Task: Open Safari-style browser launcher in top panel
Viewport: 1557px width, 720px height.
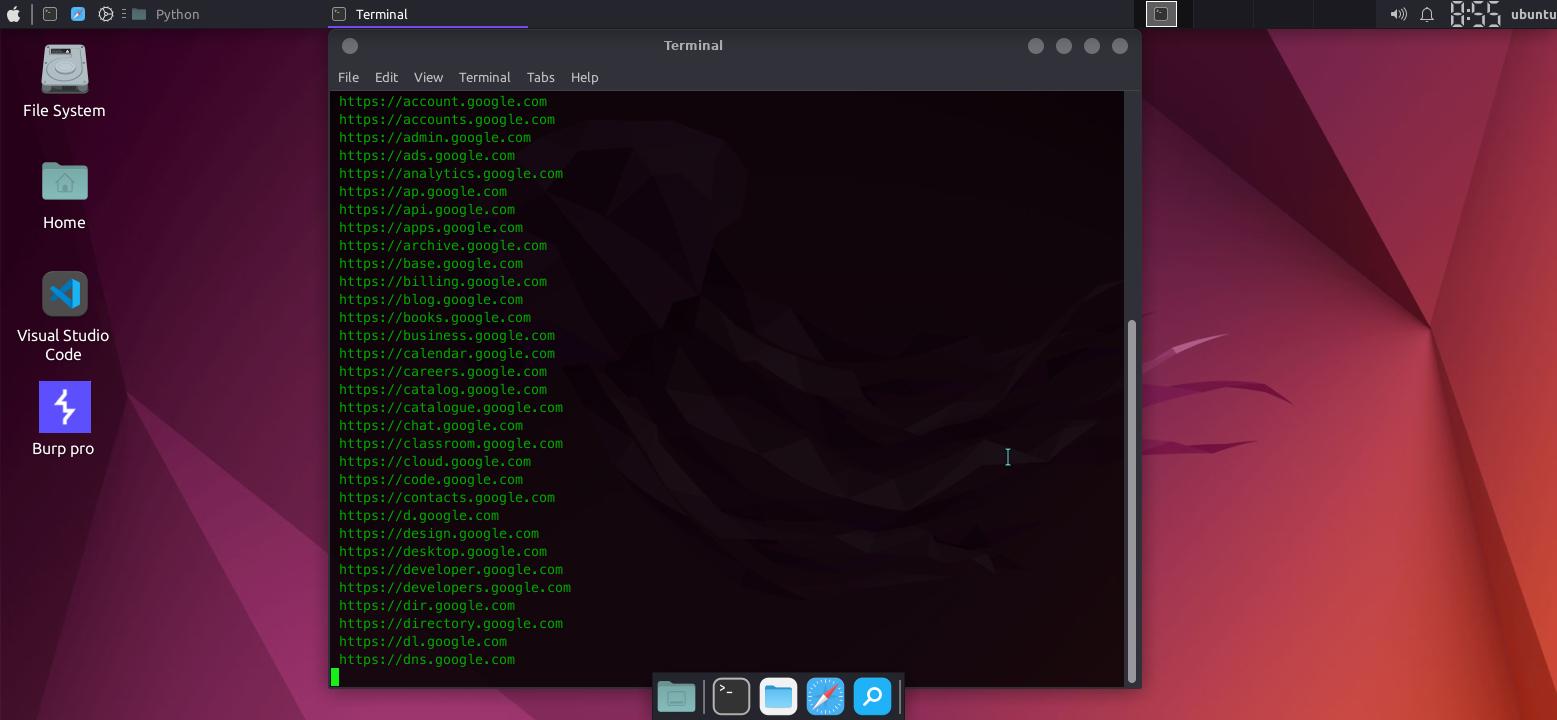Action: click(78, 14)
